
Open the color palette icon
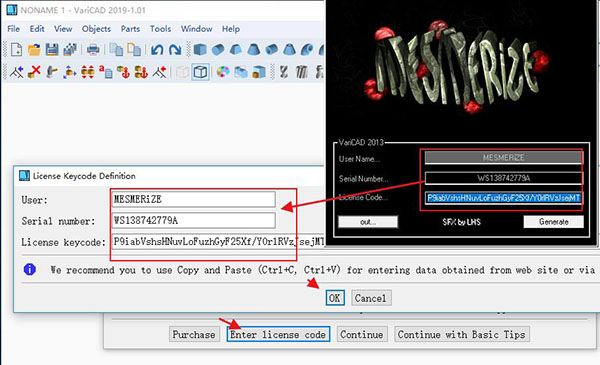[223, 72]
